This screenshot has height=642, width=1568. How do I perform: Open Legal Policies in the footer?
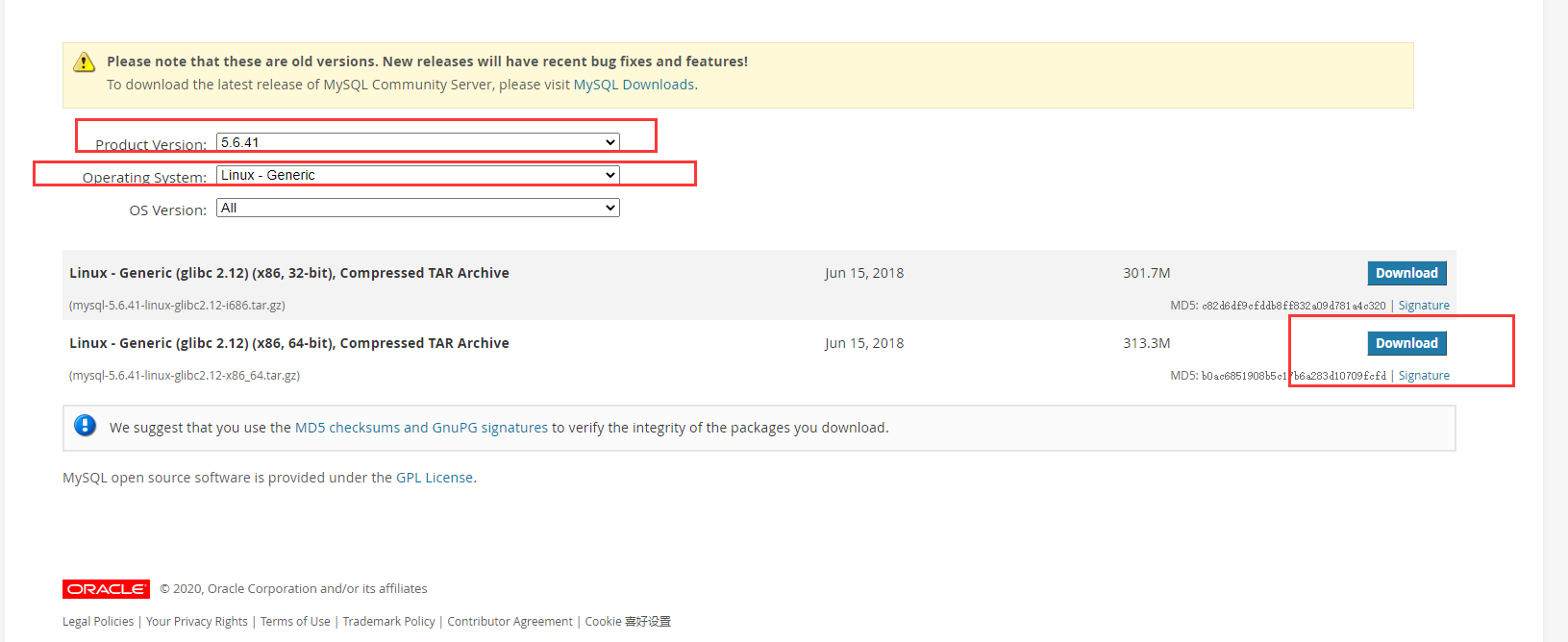point(98,622)
